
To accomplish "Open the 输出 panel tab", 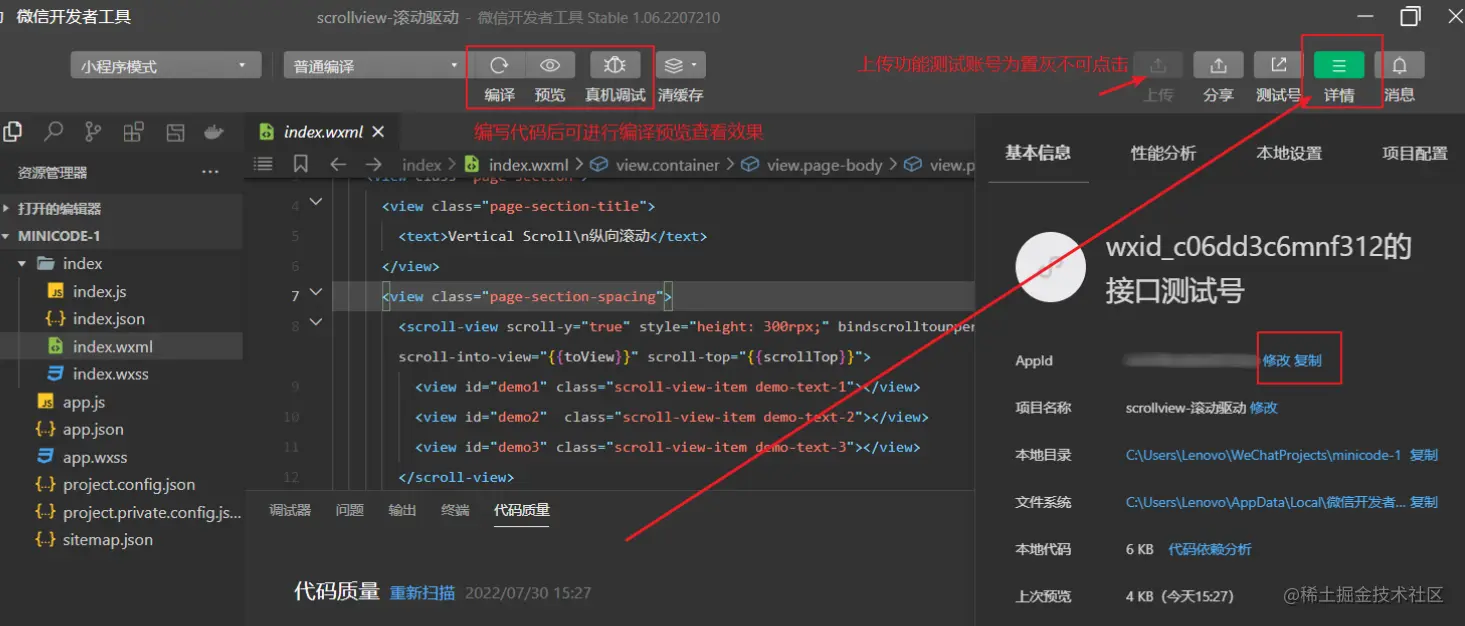I will pos(402,510).
